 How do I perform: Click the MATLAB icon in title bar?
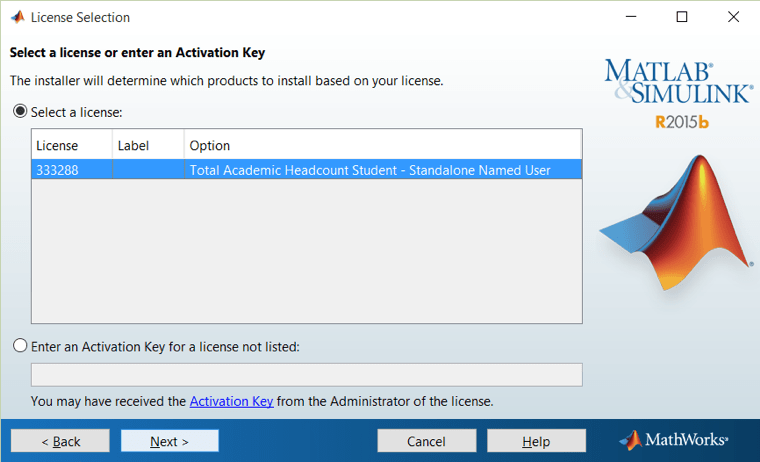pyautogui.click(x=16, y=17)
